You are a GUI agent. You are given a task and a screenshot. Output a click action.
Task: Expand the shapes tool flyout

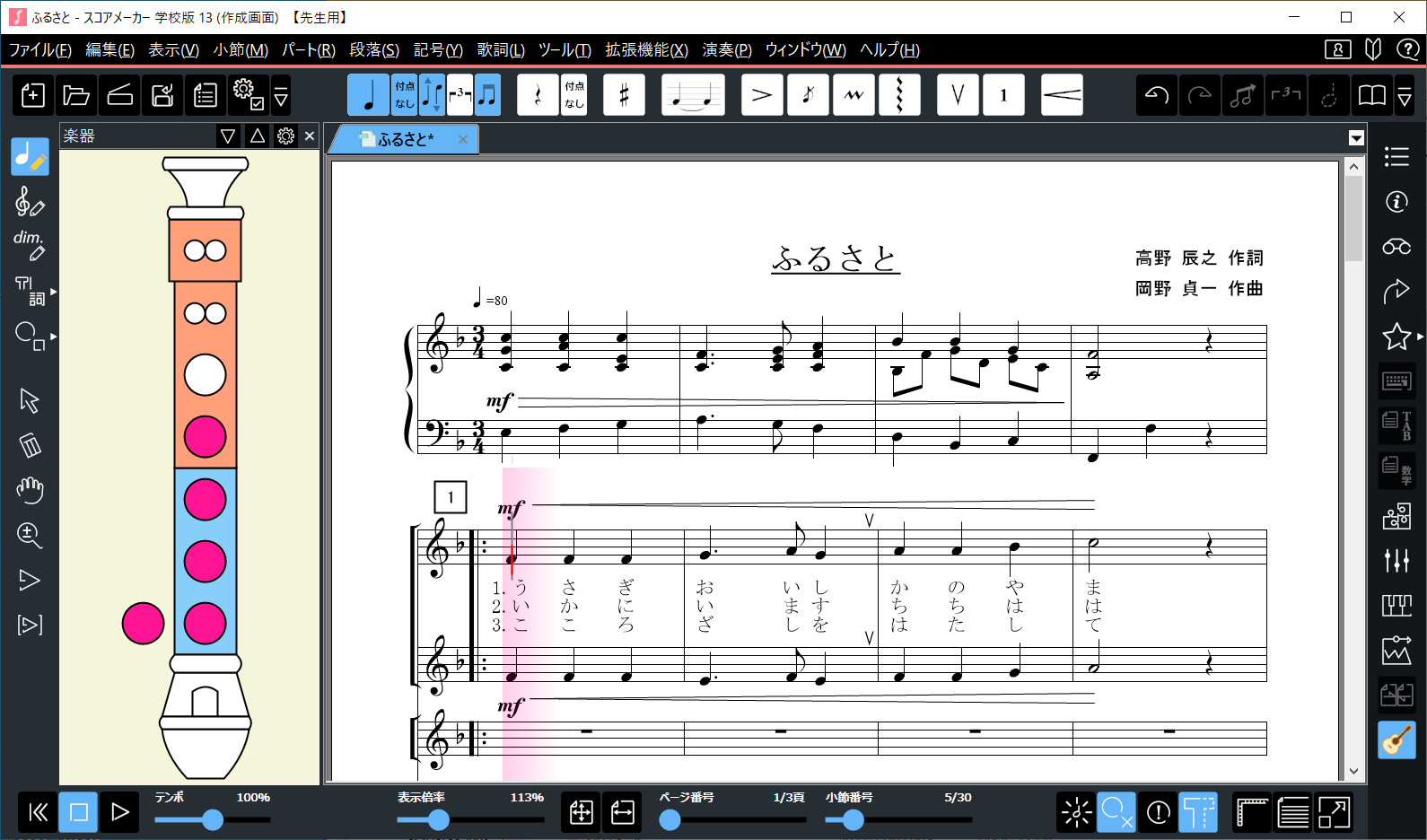pos(54,337)
